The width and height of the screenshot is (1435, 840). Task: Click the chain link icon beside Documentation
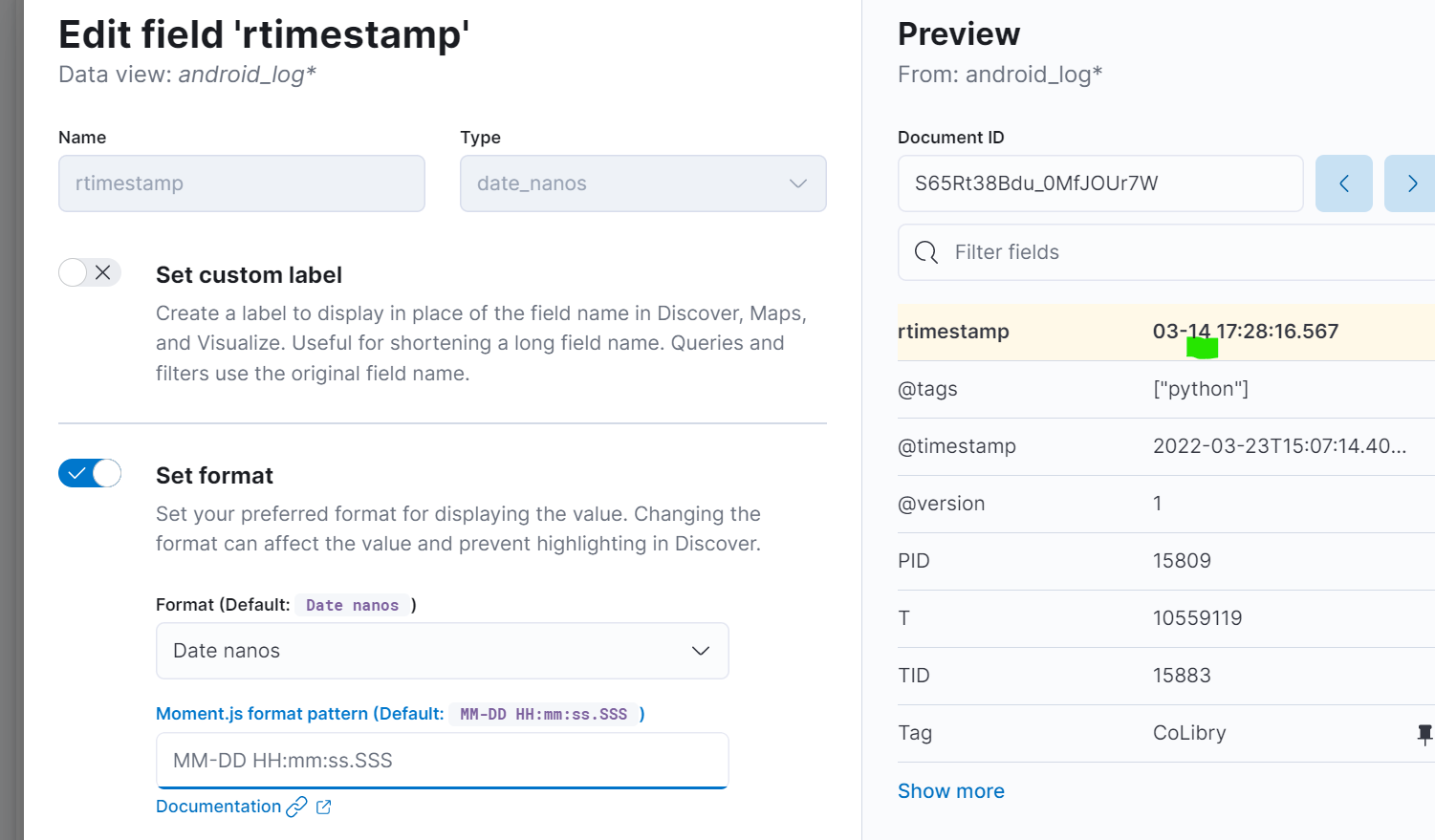pos(297,807)
